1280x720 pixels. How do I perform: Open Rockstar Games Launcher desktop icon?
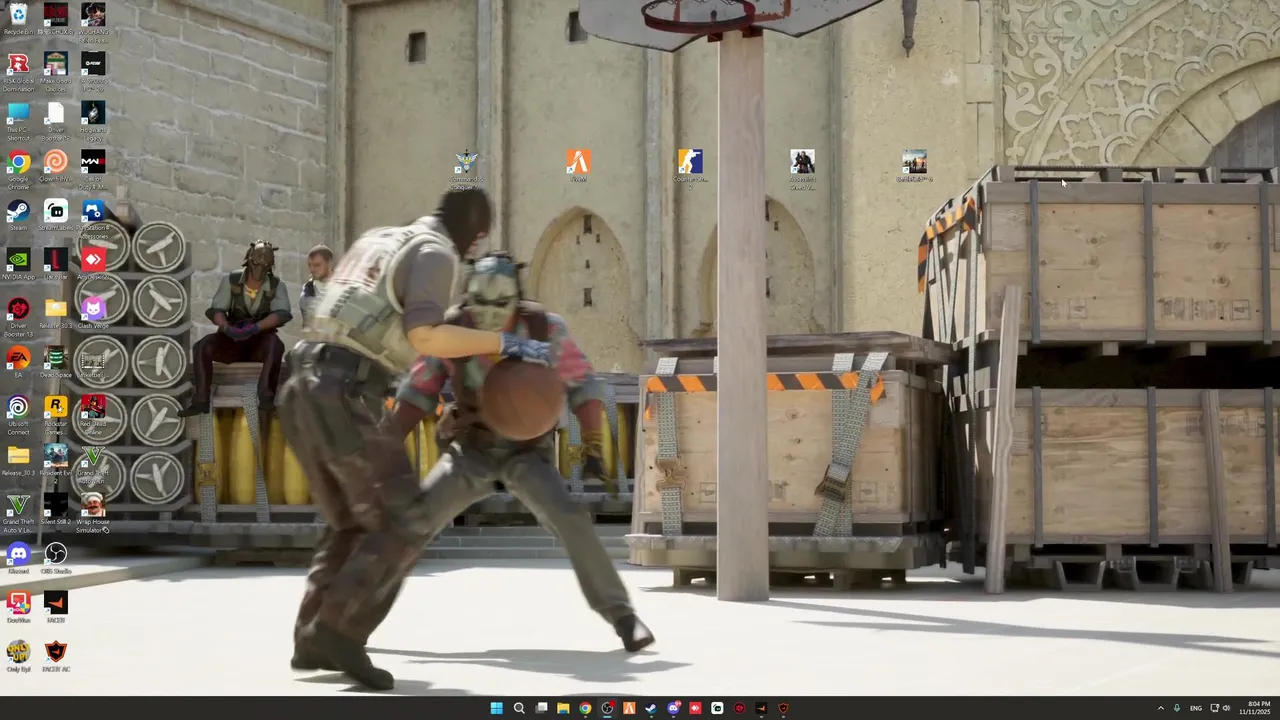click(x=56, y=415)
